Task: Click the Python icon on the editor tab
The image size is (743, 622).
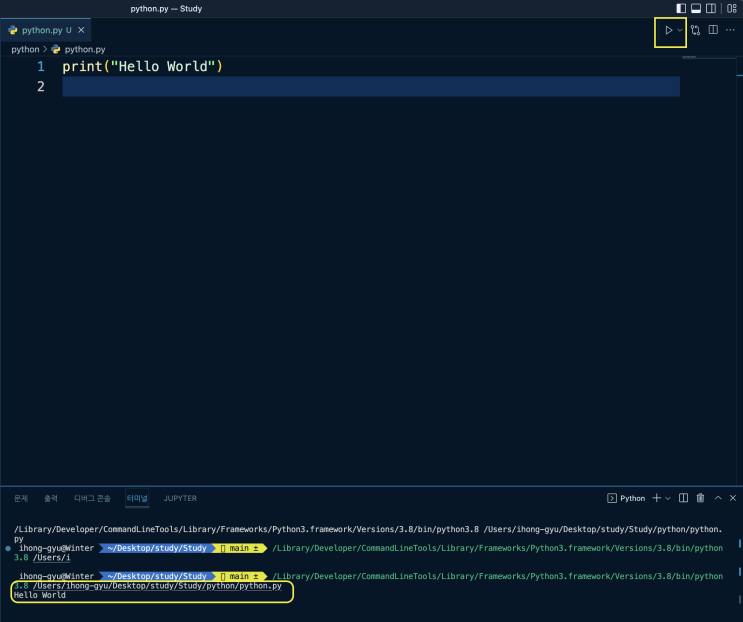Action: (13, 30)
